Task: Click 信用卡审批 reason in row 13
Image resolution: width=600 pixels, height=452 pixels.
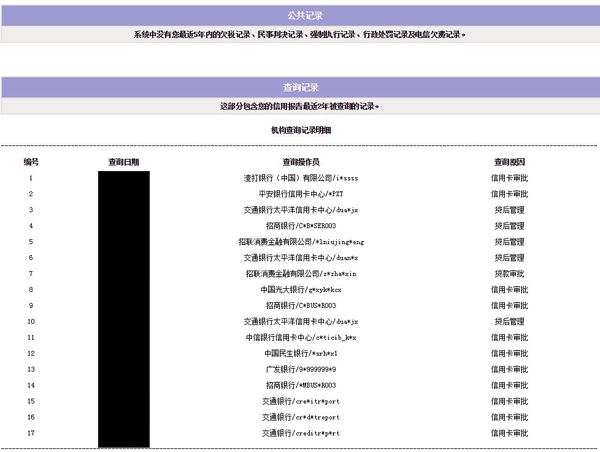Action: coord(509,369)
